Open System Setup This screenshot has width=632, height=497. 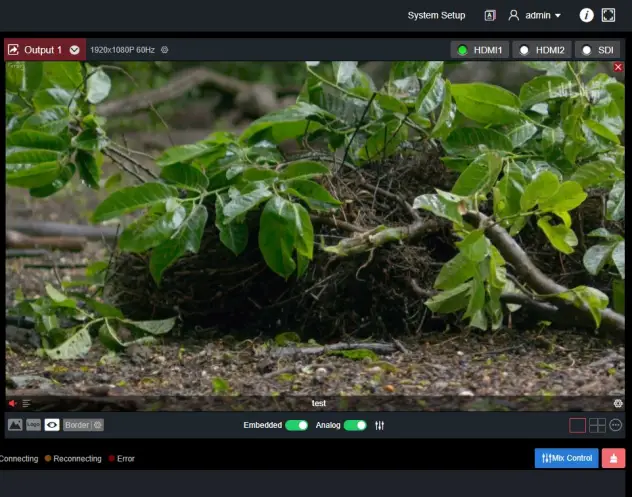[436, 15]
